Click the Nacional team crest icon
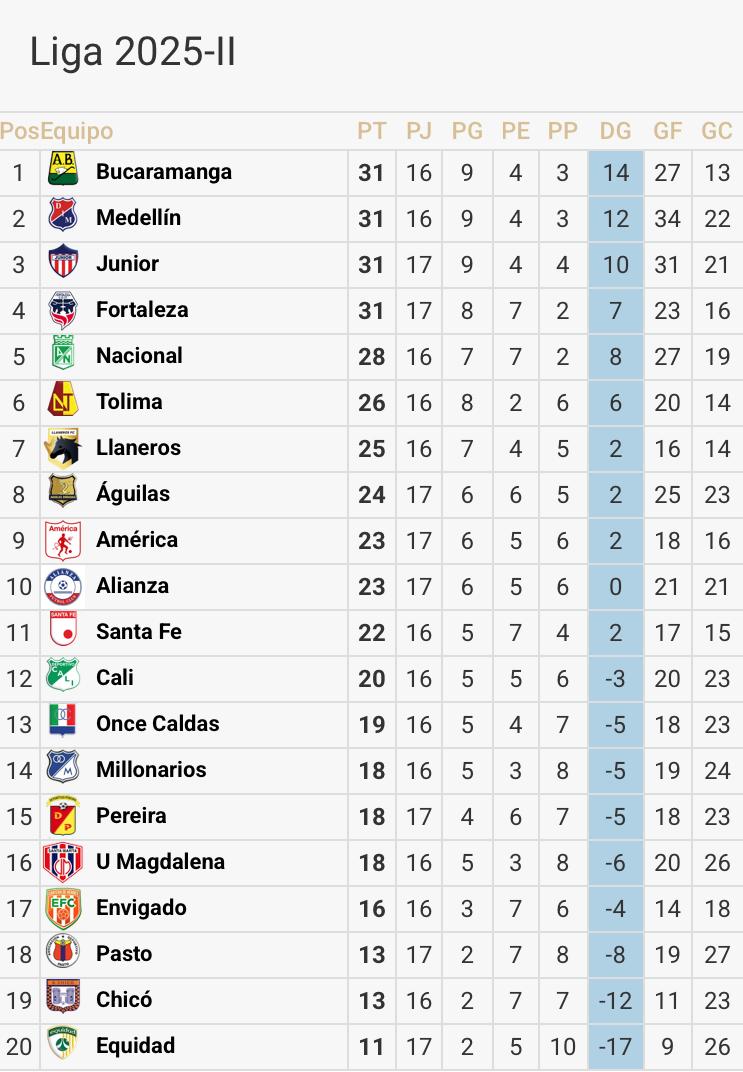This screenshot has width=743, height=1072. 63,354
